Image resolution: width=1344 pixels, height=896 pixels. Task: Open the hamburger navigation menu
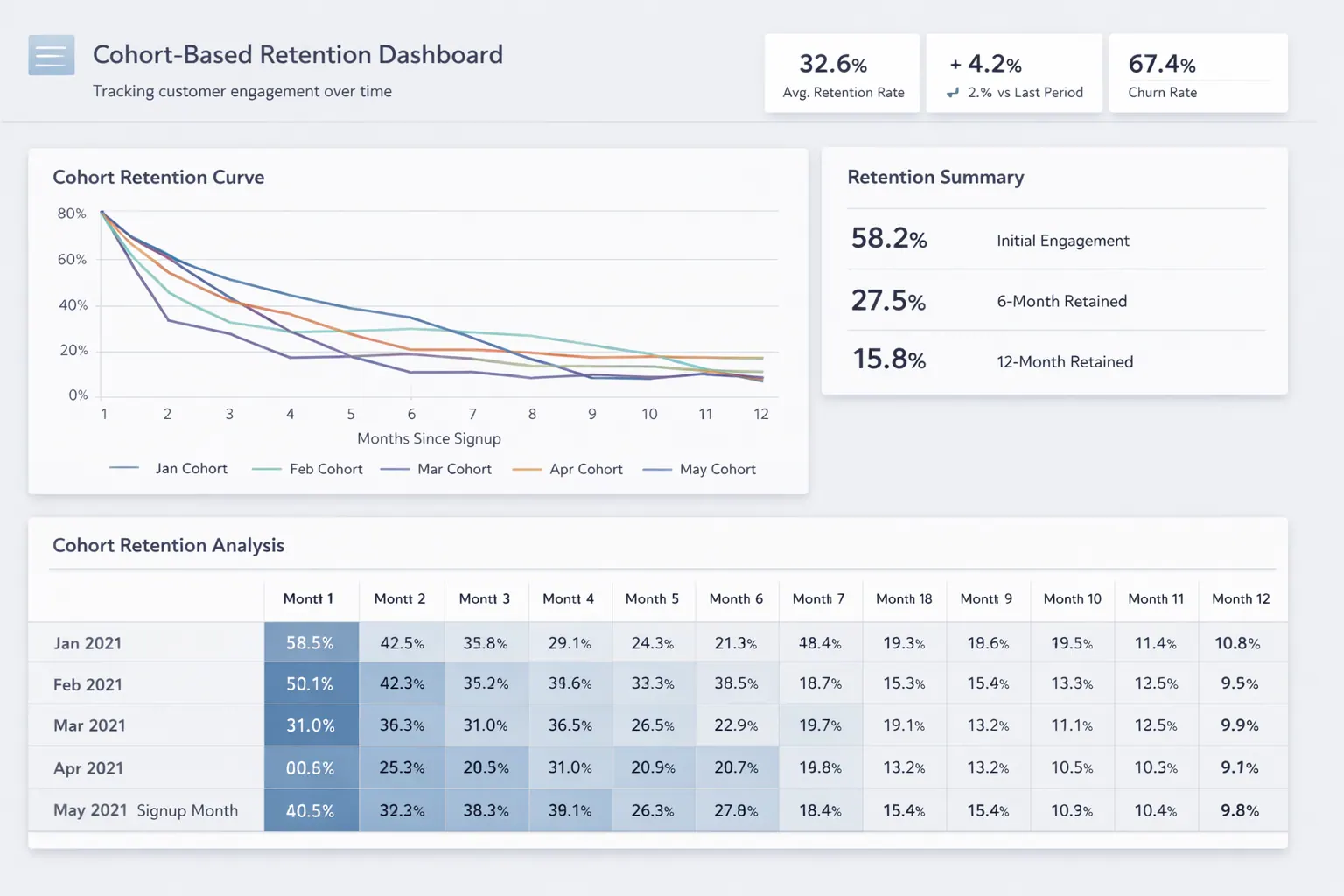[51, 55]
